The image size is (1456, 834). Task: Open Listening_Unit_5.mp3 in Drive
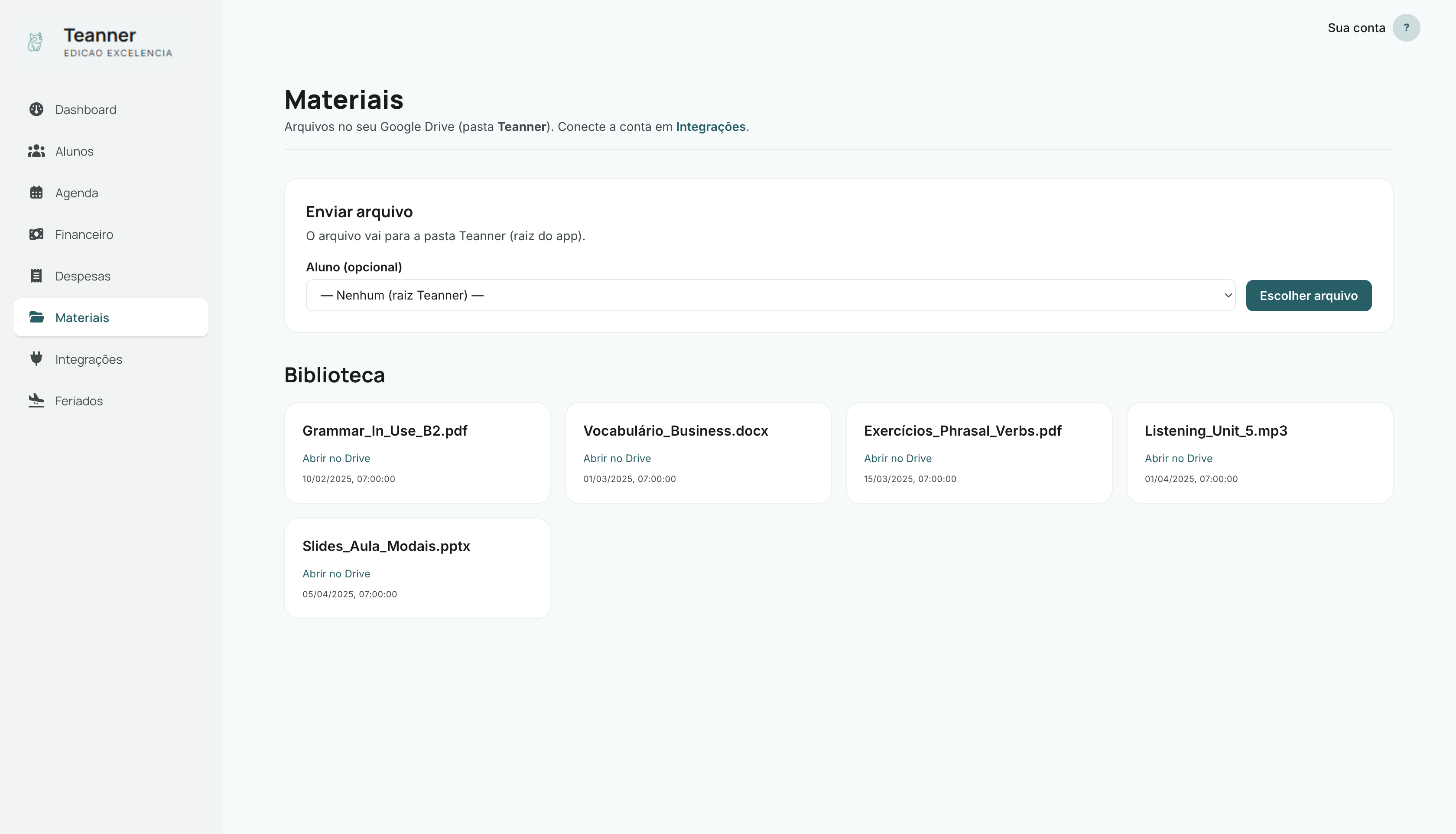(x=1178, y=458)
